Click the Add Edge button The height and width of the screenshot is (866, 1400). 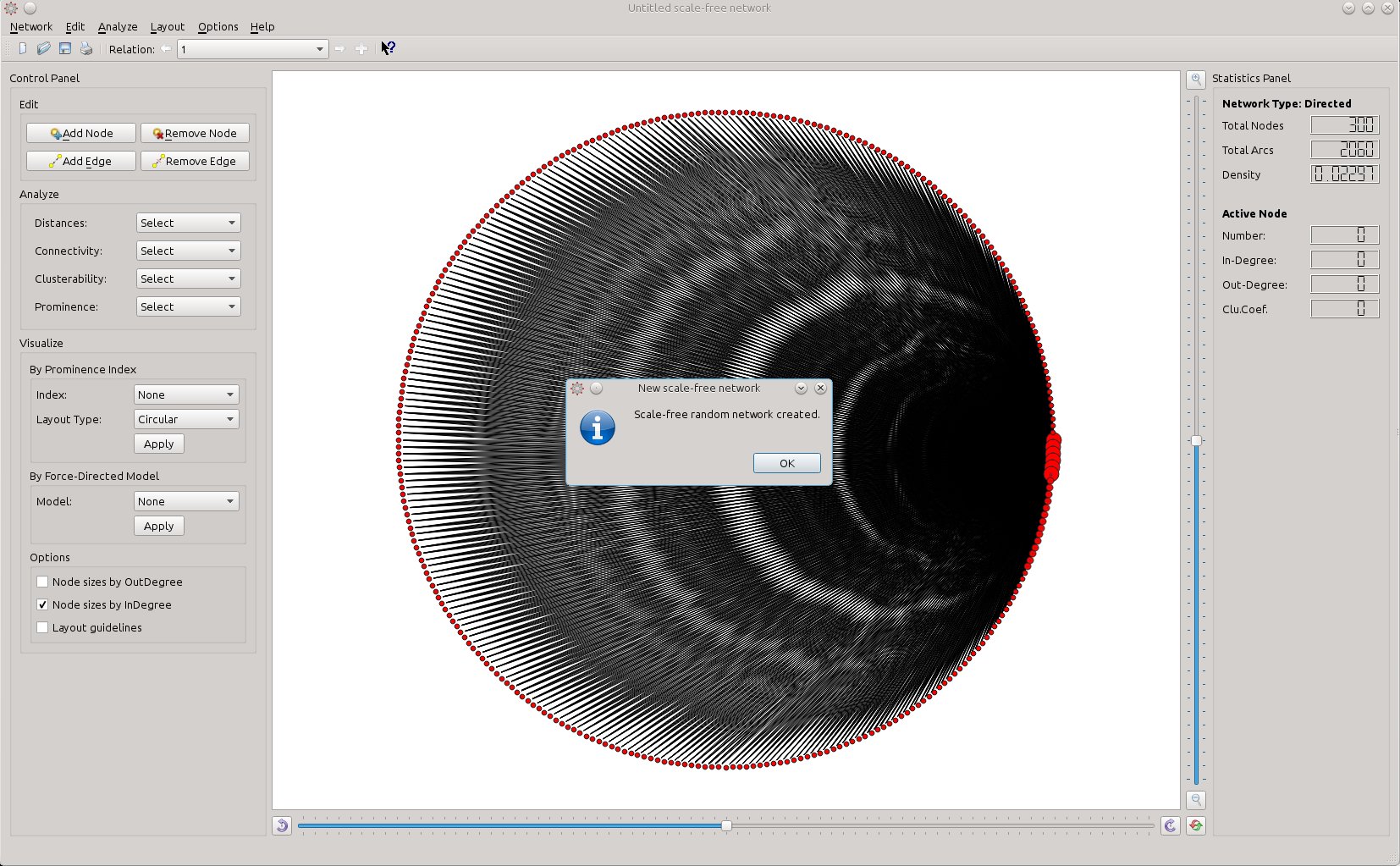click(x=81, y=161)
